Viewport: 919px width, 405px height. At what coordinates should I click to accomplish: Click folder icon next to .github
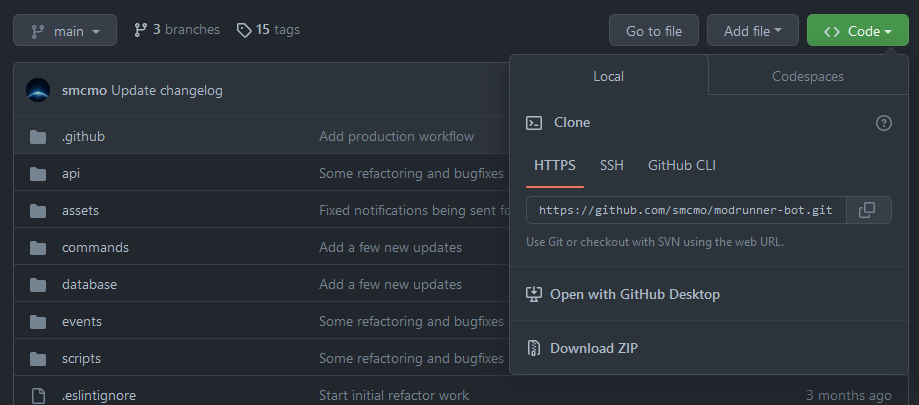tap(38, 137)
